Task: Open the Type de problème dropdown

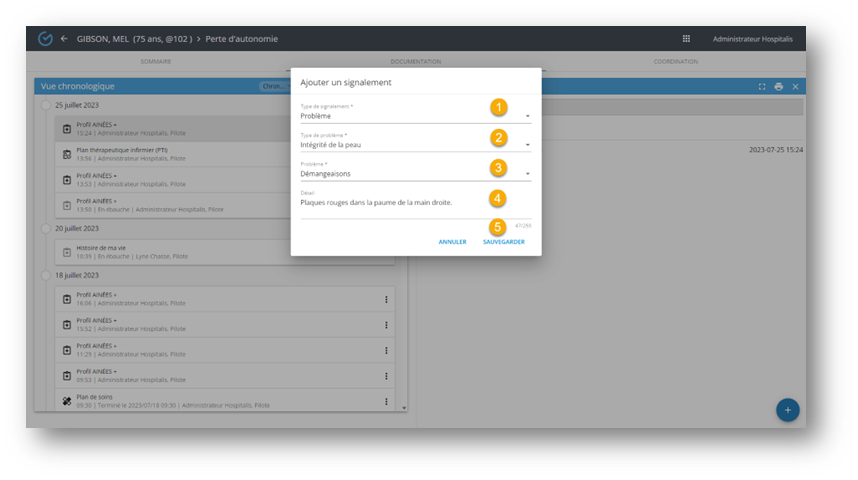Action: pyautogui.click(x=527, y=145)
